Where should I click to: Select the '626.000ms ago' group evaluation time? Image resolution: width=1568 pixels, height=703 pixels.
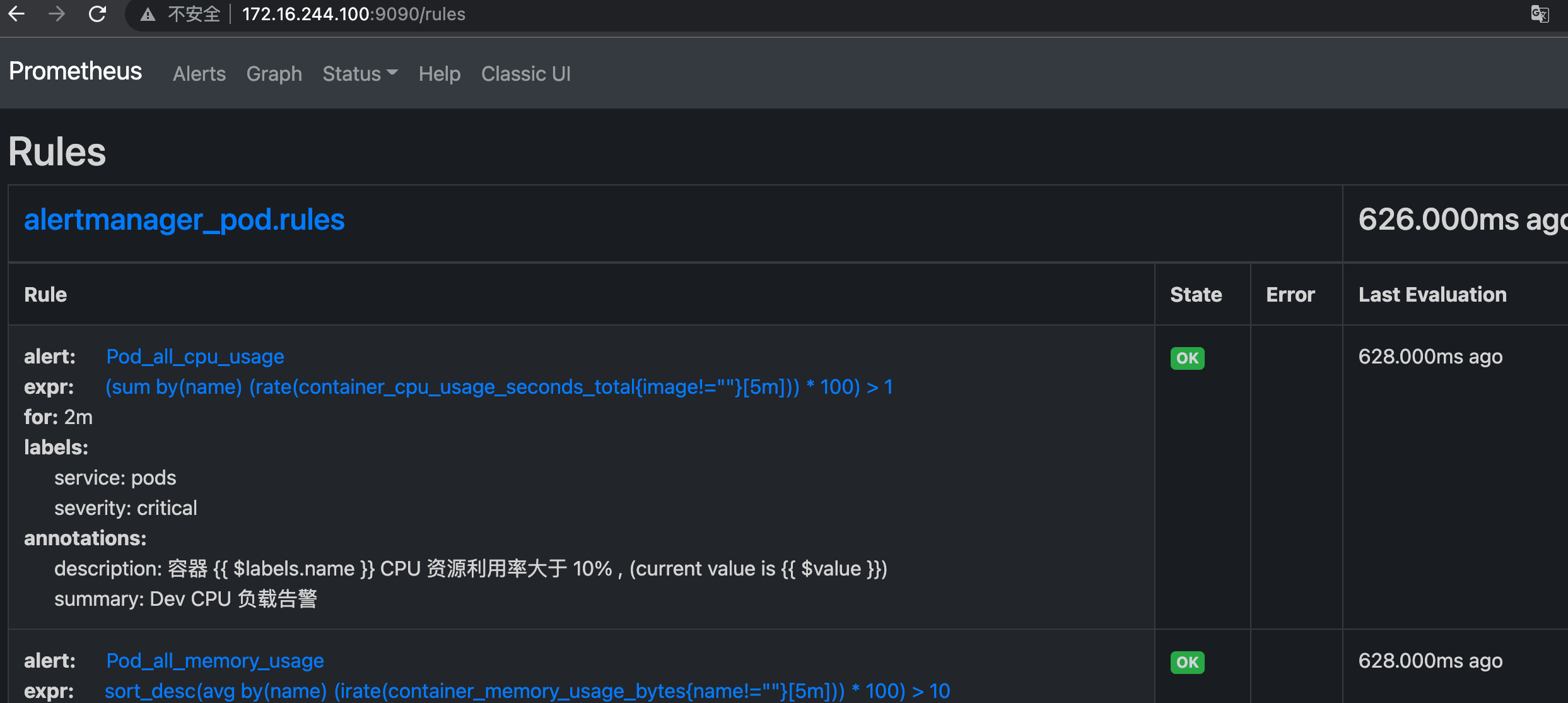[x=1463, y=220]
